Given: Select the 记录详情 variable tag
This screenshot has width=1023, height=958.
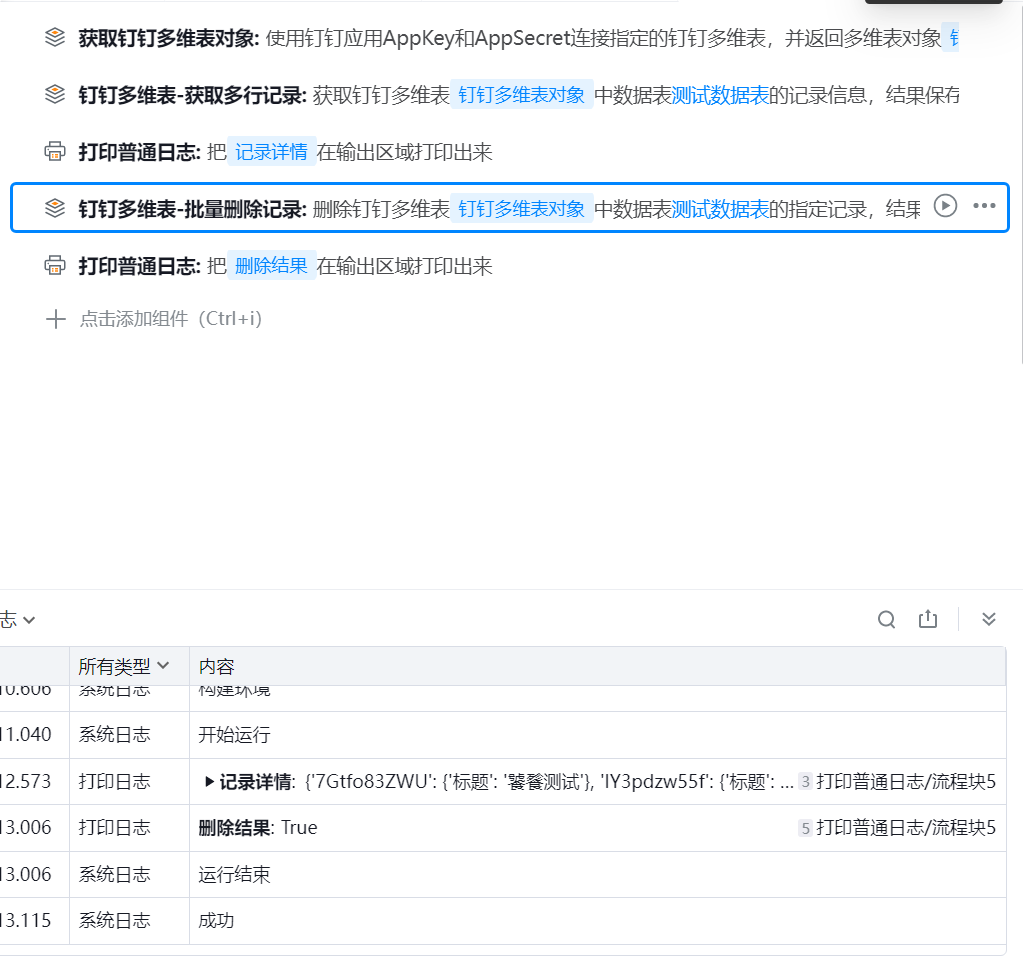Looking at the screenshot, I should [271, 152].
